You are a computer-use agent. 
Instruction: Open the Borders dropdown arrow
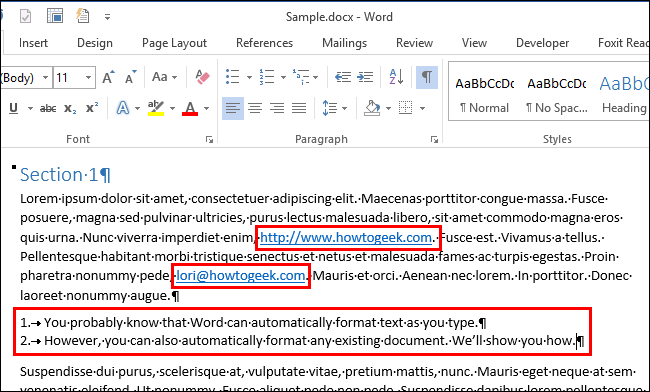tap(422, 109)
